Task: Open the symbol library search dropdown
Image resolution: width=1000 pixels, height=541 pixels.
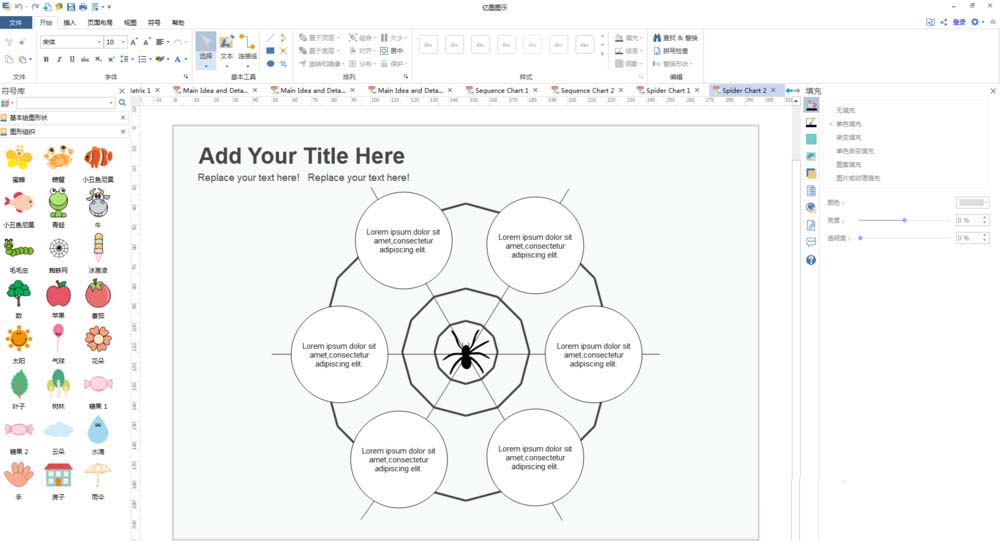Action: [x=111, y=103]
